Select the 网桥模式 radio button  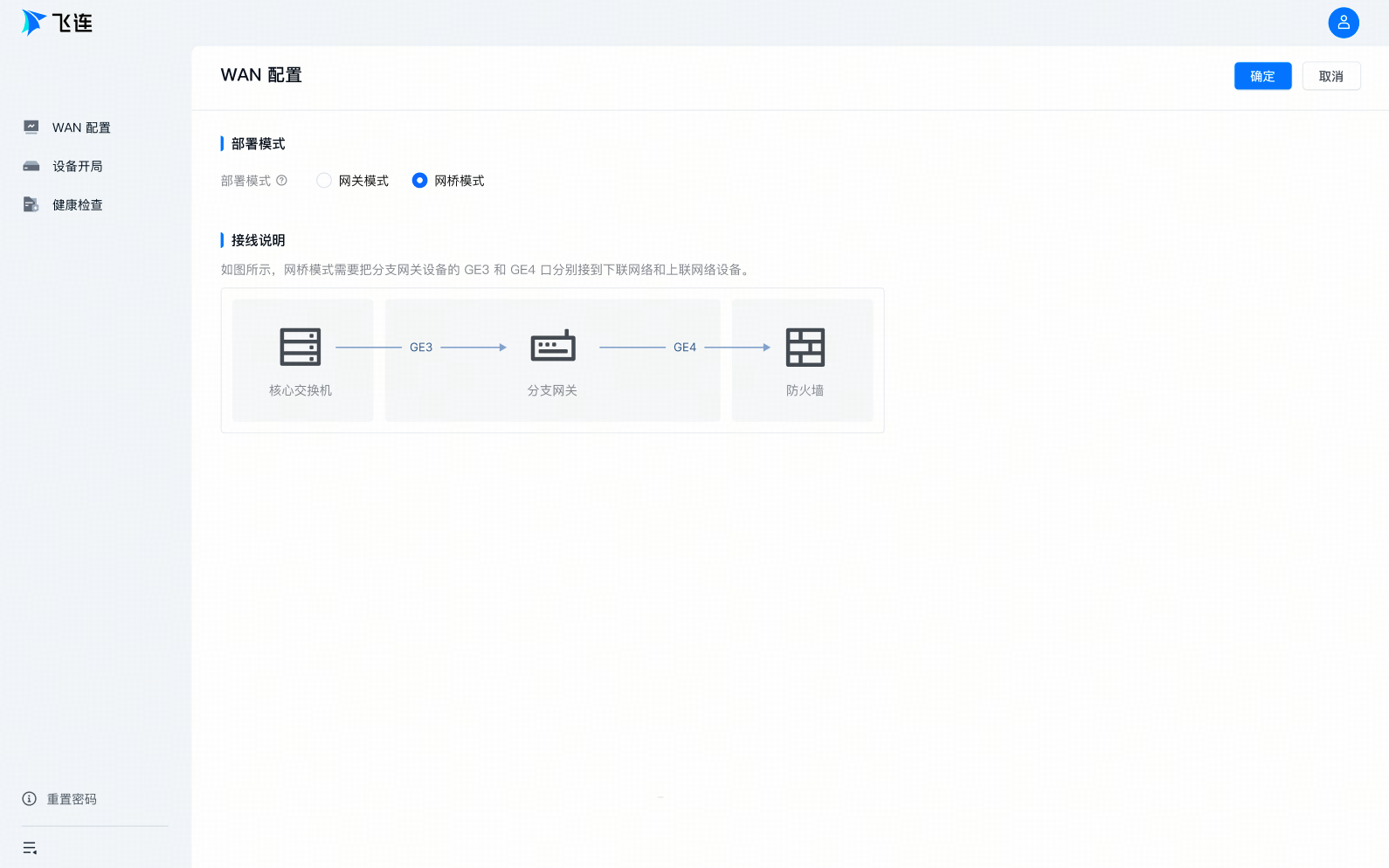419,181
